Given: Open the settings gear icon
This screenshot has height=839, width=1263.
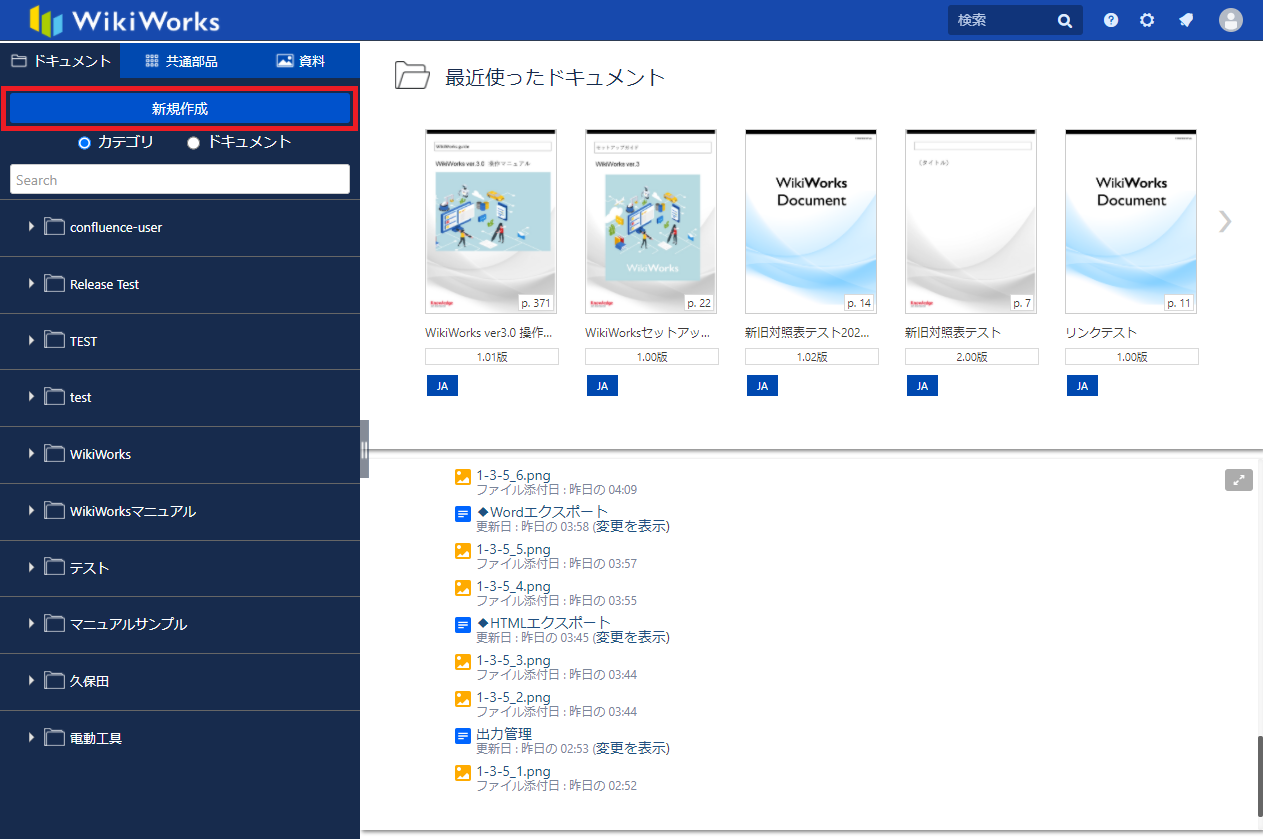Looking at the screenshot, I should [x=1147, y=20].
